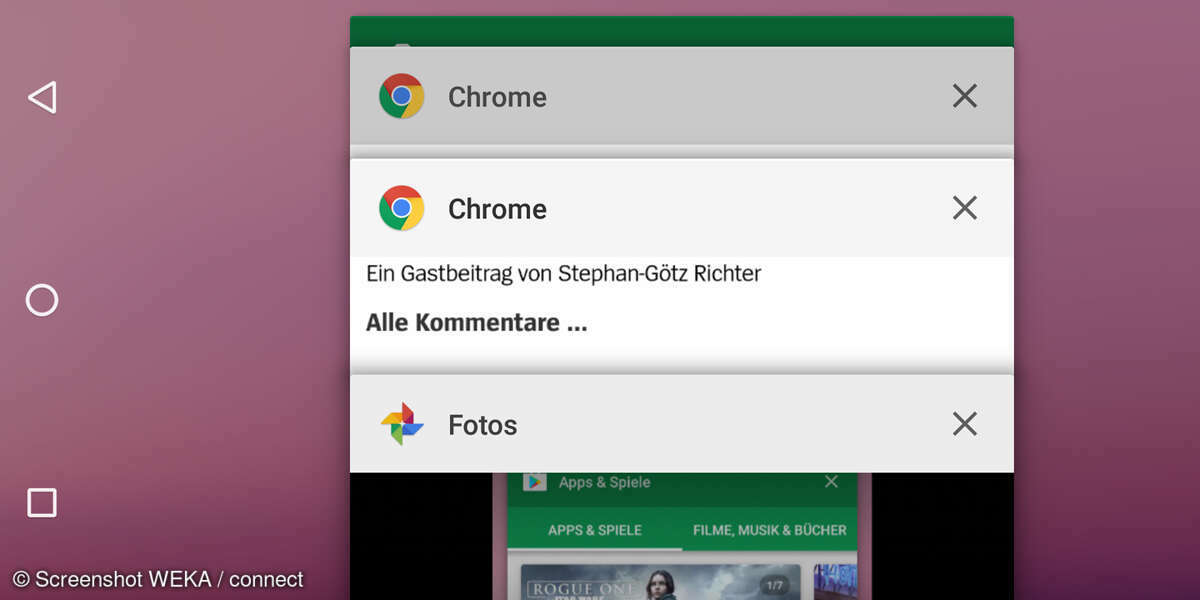The width and height of the screenshot is (1200, 600).
Task: Select 'Ein Gastbeitrag von Stephan-Götz Richter' text
Action: [x=563, y=273]
